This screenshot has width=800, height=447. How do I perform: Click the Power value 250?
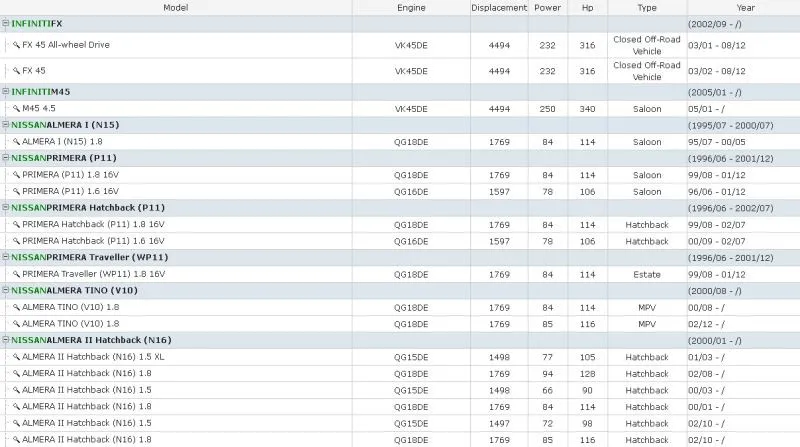click(x=547, y=109)
